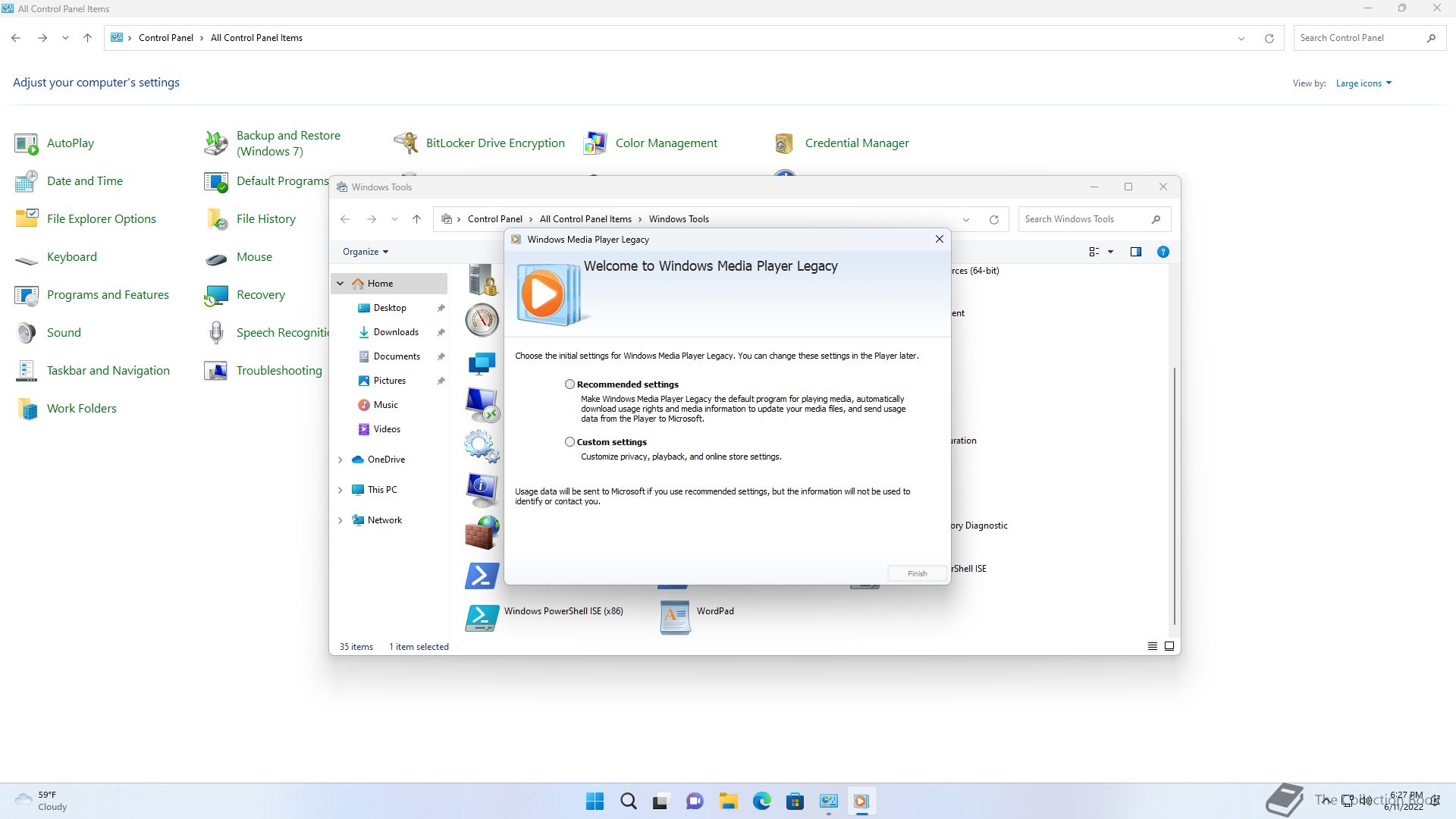Image resolution: width=1456 pixels, height=819 pixels.
Task: Open Organize menu in Windows Tools
Action: point(366,252)
